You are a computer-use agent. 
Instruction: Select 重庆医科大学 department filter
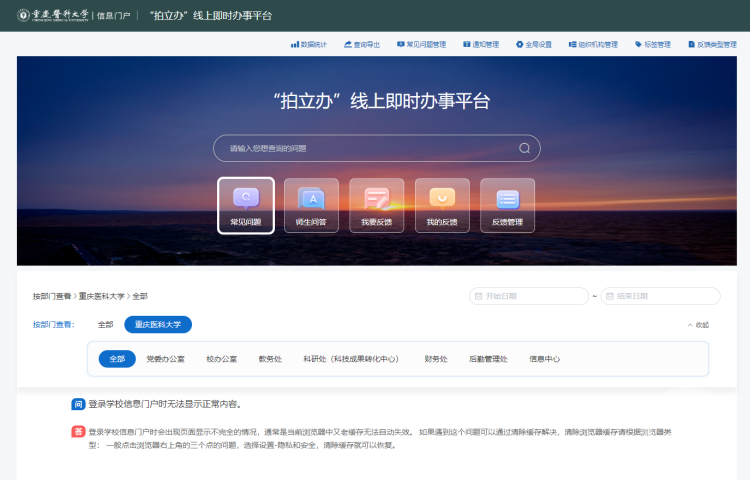158,325
